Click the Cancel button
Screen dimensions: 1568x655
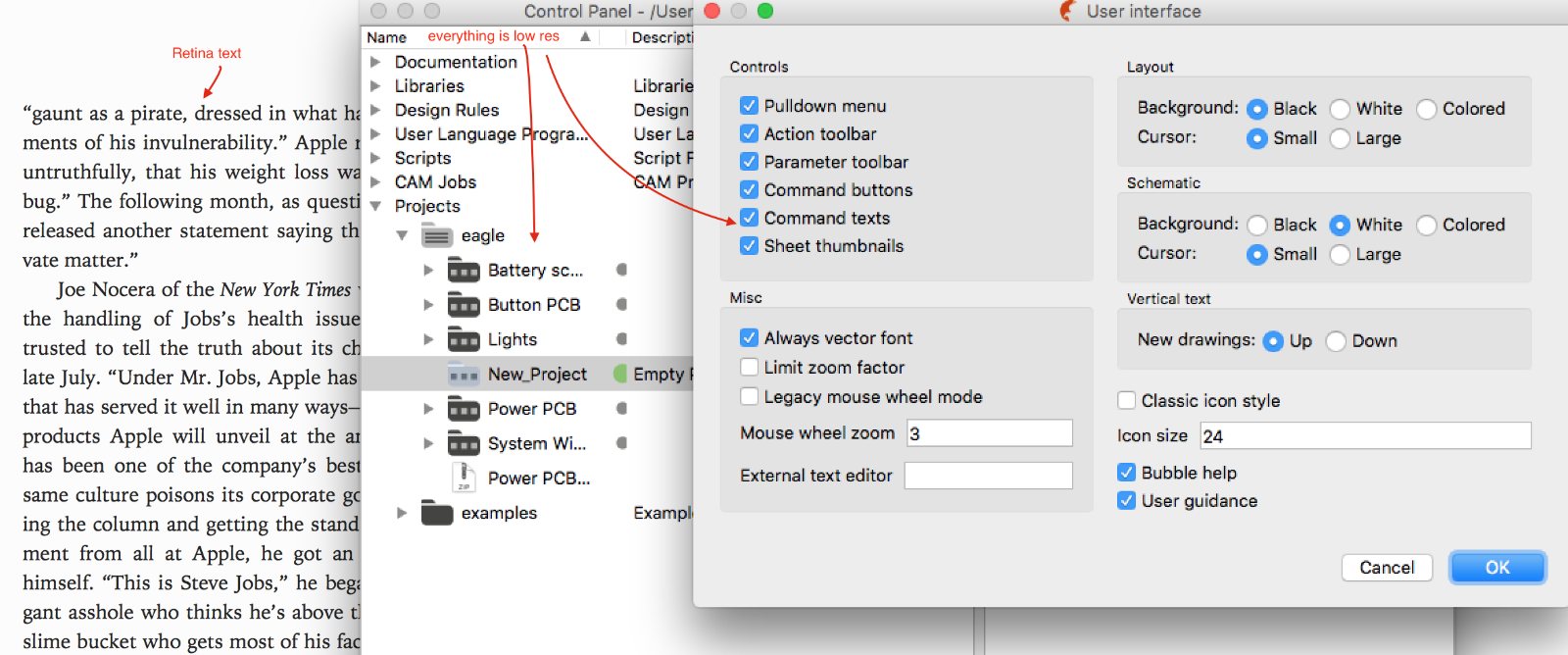(x=1387, y=568)
